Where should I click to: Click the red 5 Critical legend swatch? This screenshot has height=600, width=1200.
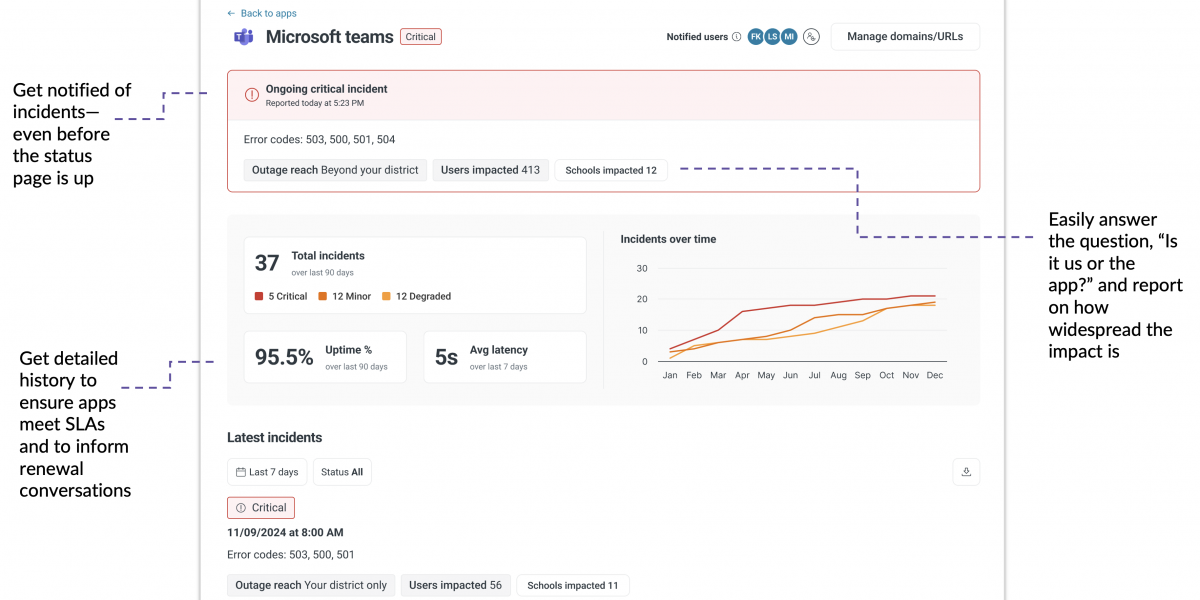(259, 296)
